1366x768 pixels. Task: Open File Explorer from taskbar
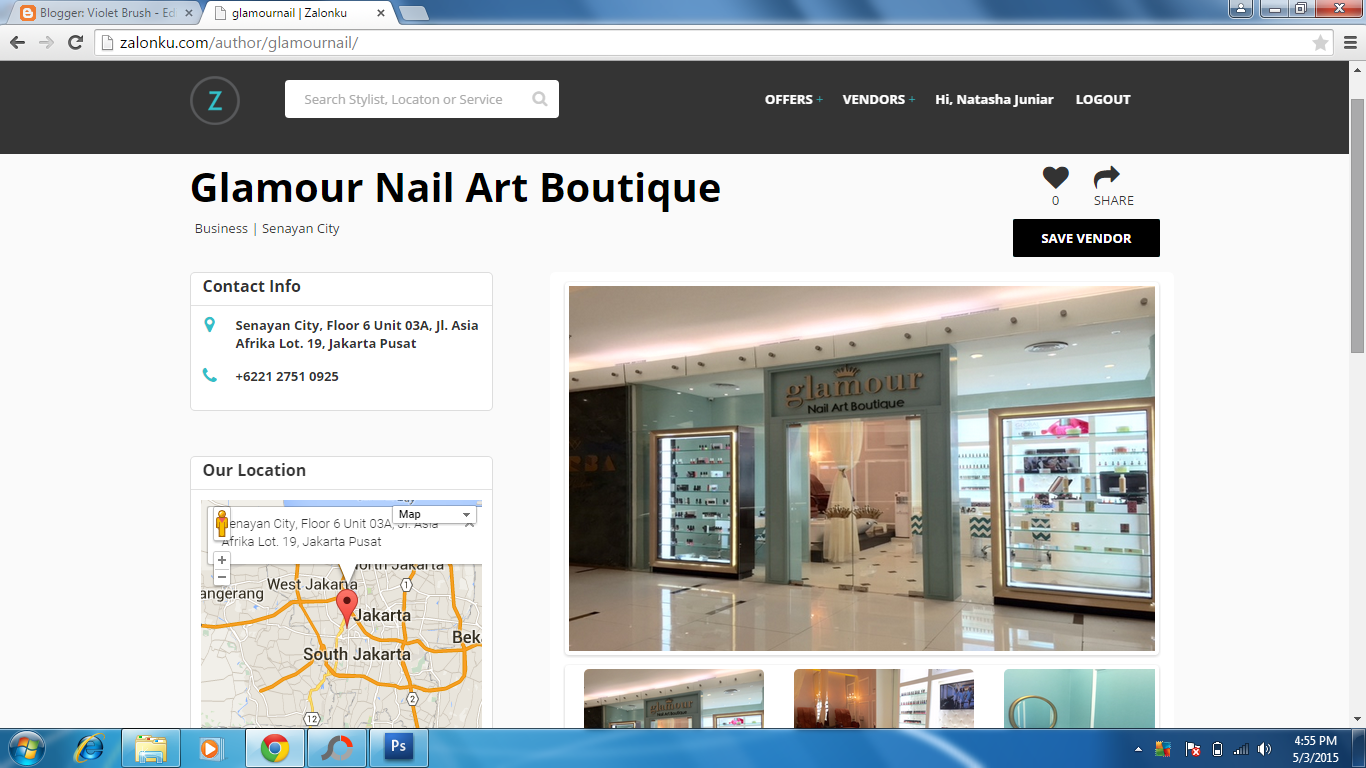point(151,748)
